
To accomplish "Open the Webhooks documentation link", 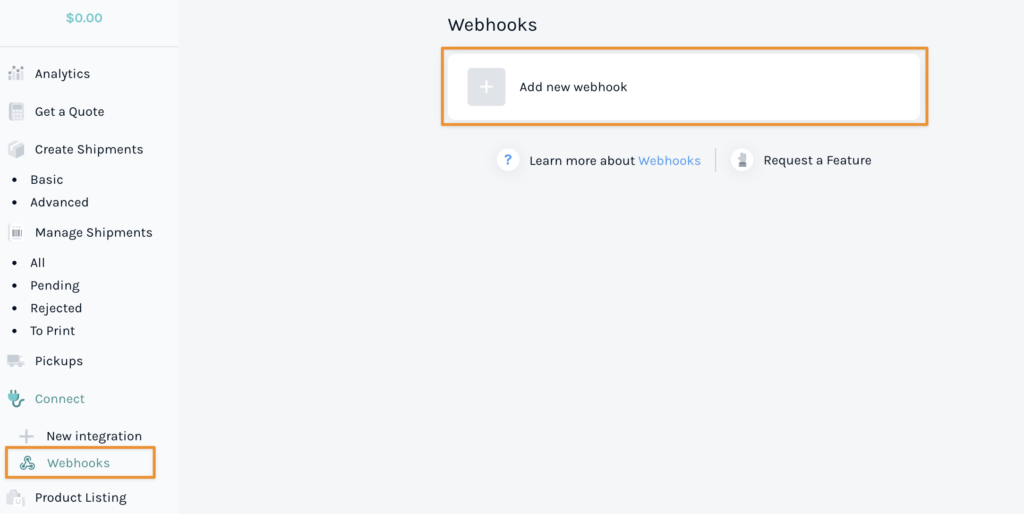I will pyautogui.click(x=669, y=160).
